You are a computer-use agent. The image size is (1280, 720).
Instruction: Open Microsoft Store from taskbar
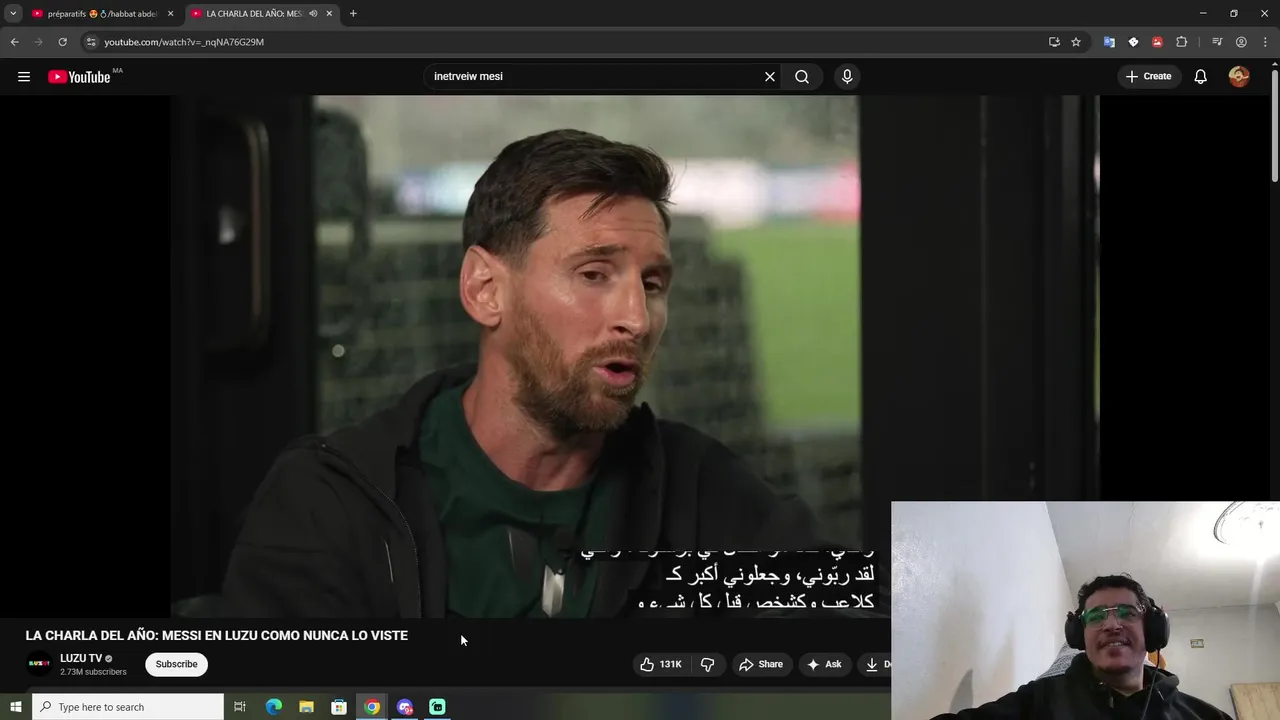tap(339, 707)
